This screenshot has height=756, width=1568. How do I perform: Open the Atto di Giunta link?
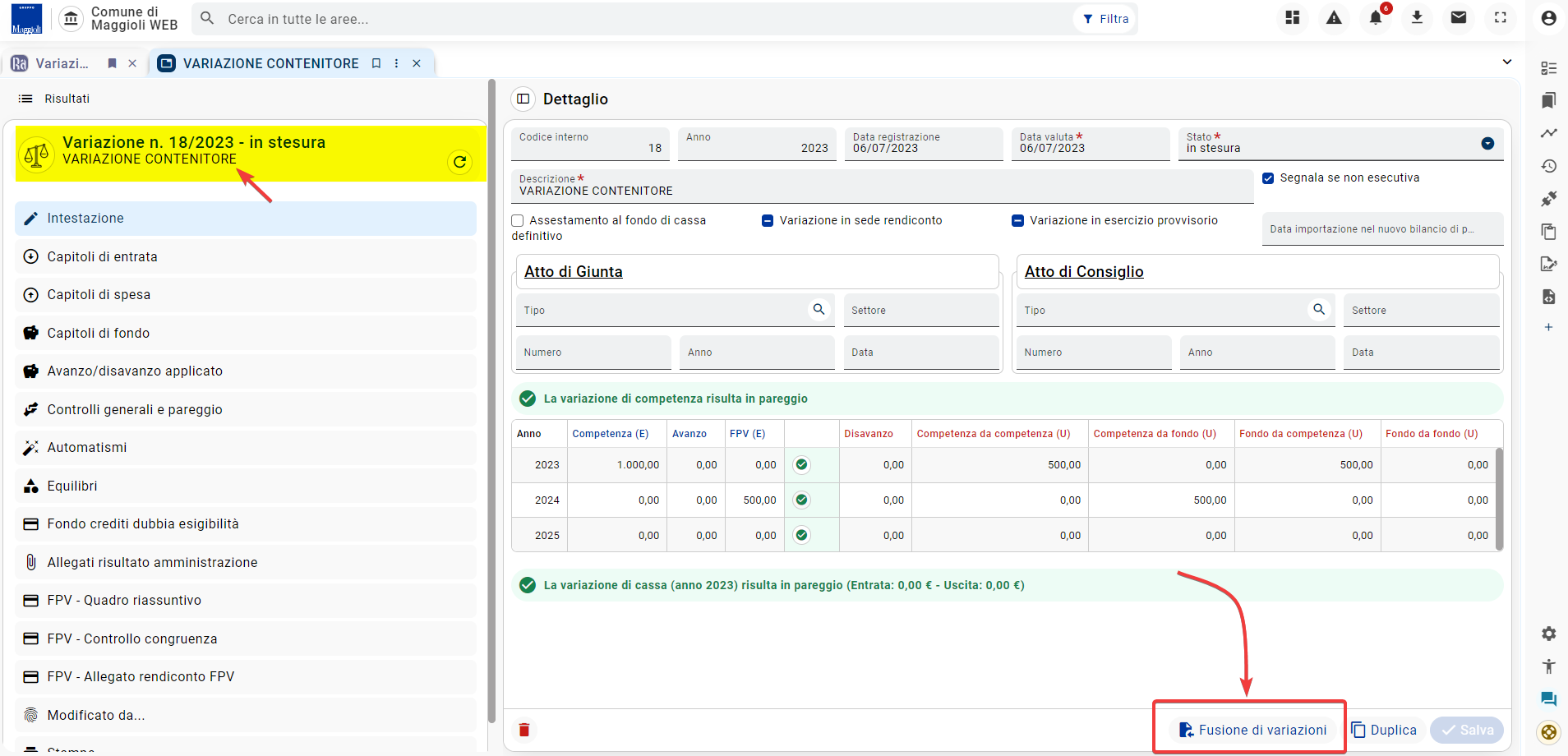574,272
